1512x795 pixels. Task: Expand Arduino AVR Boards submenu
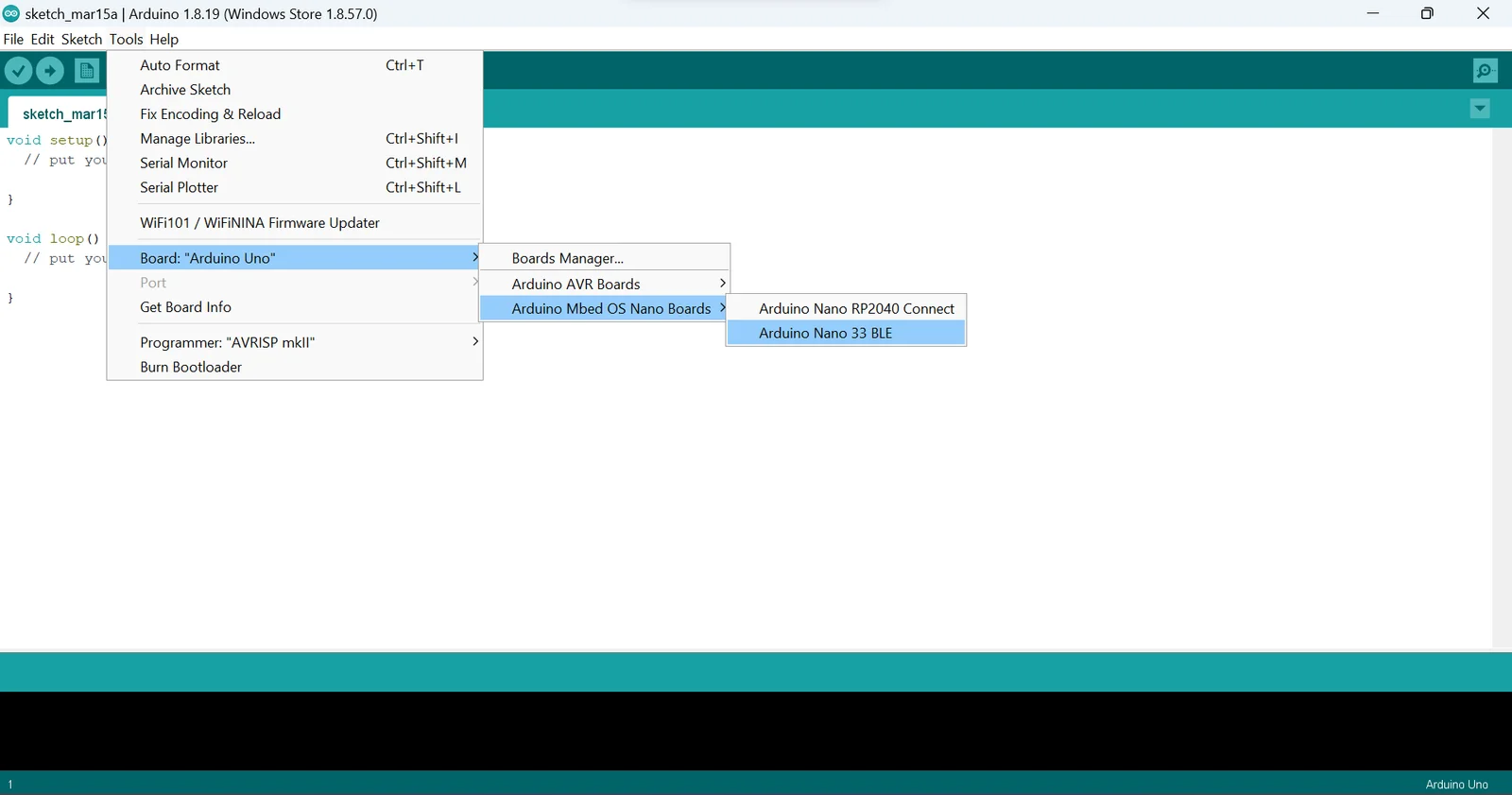605,284
